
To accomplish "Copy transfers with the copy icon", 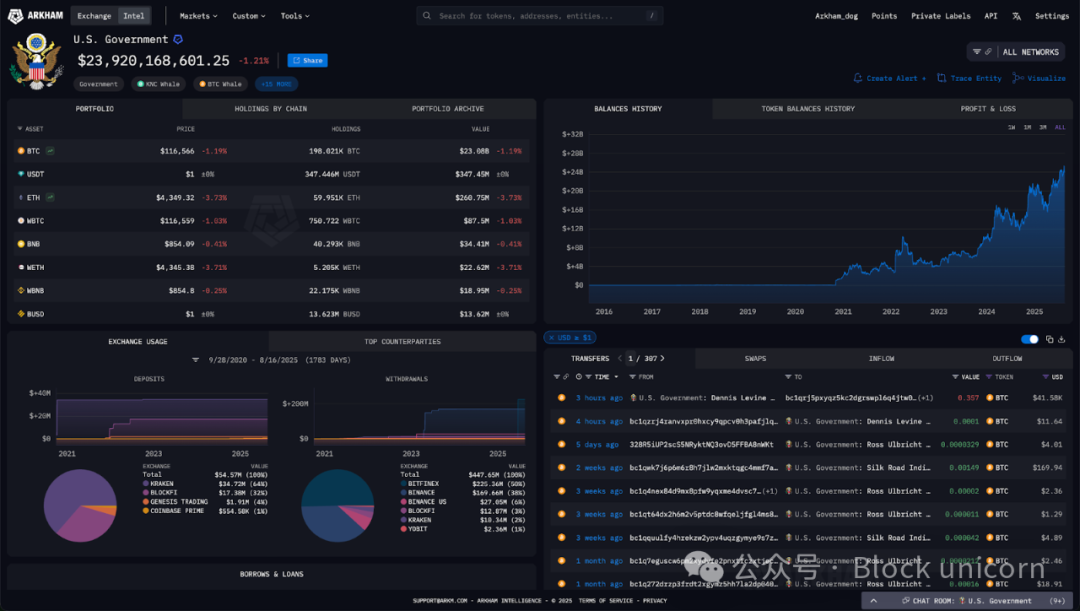I will (x=1049, y=340).
